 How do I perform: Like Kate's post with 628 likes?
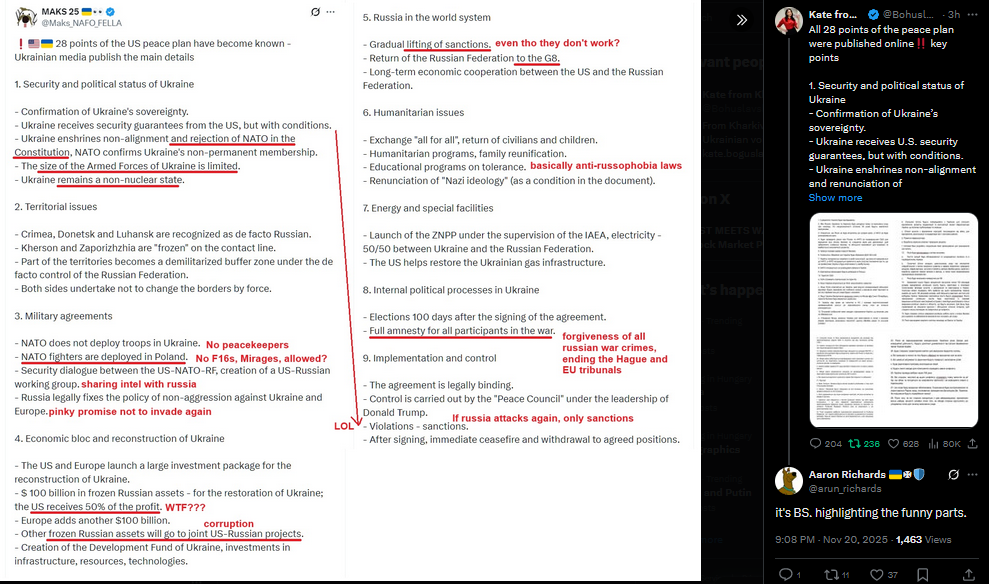pos(903,443)
